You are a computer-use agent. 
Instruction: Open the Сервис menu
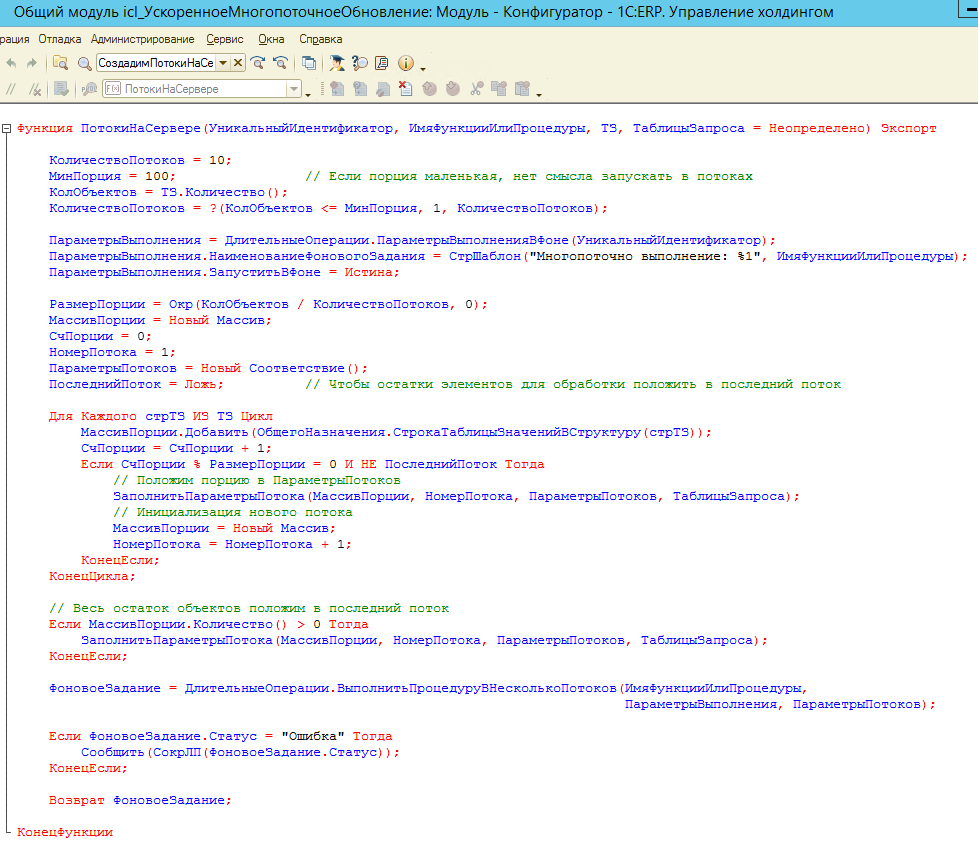tap(225, 39)
